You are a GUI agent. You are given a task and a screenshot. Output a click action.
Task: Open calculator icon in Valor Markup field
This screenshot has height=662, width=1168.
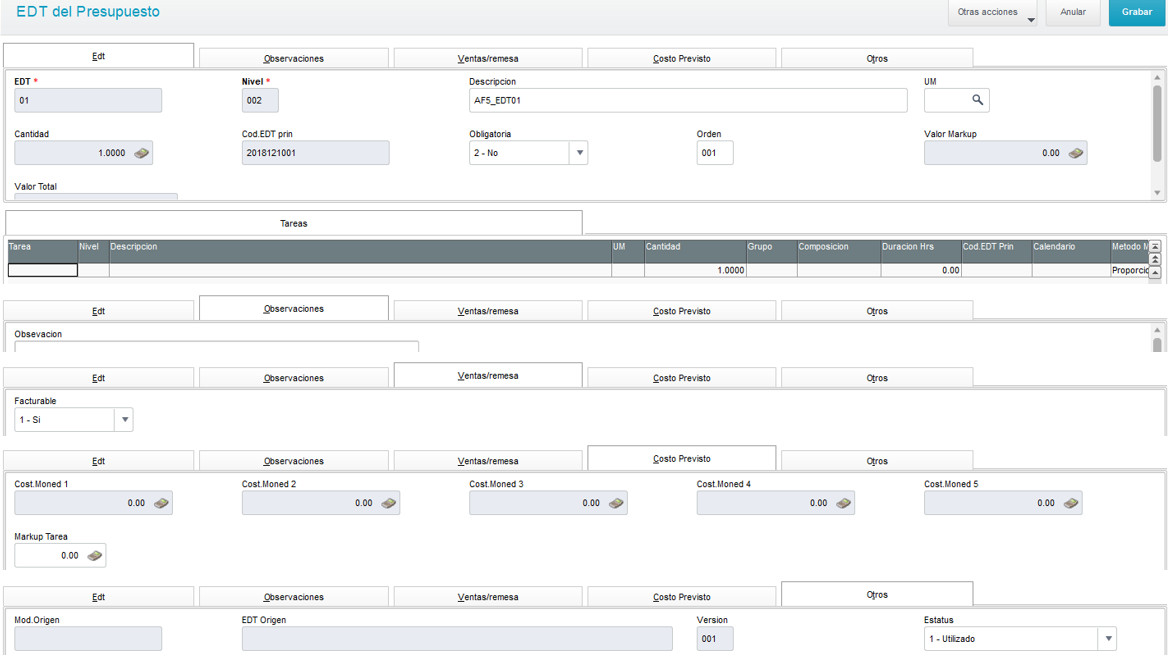click(1076, 153)
